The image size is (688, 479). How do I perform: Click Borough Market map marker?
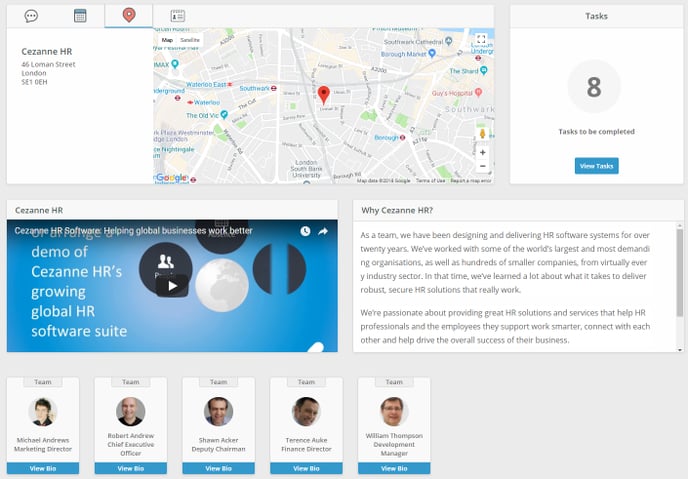click(x=432, y=54)
